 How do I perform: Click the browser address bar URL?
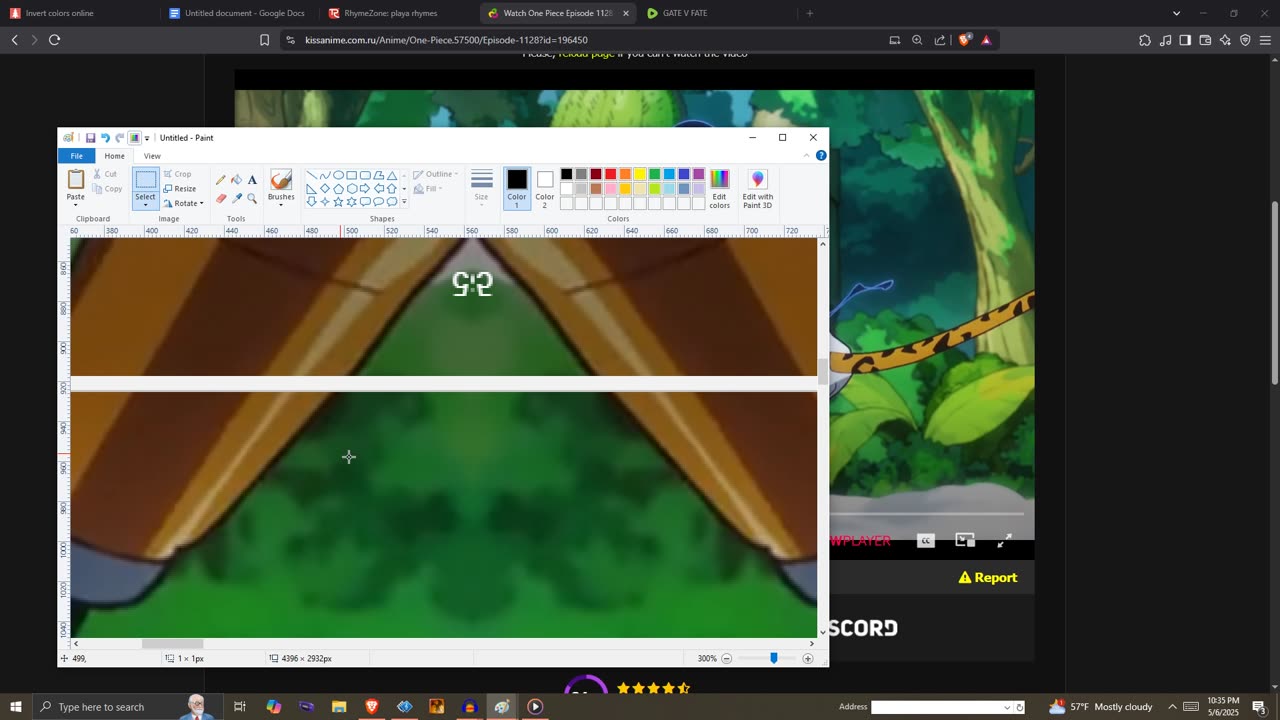coord(446,40)
